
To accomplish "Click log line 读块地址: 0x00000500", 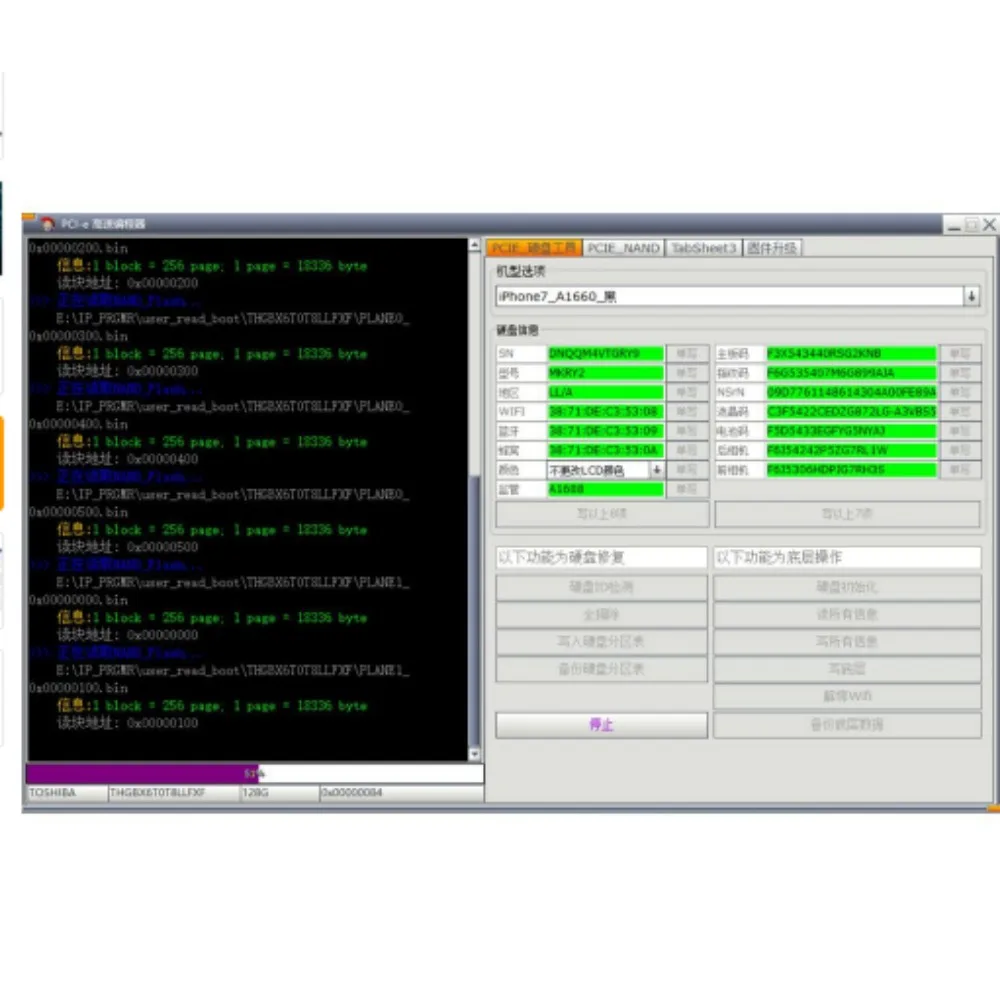I will pos(128,547).
